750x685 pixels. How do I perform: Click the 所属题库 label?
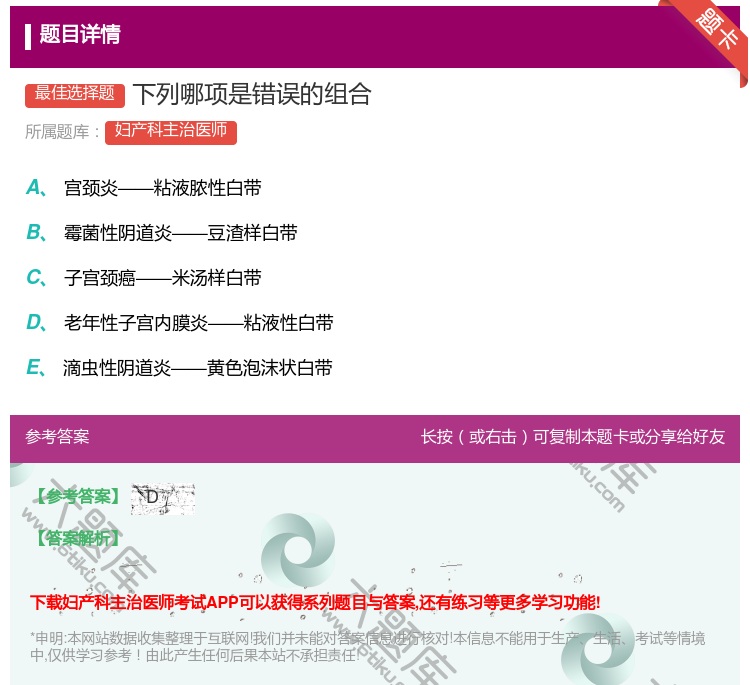coord(62,132)
